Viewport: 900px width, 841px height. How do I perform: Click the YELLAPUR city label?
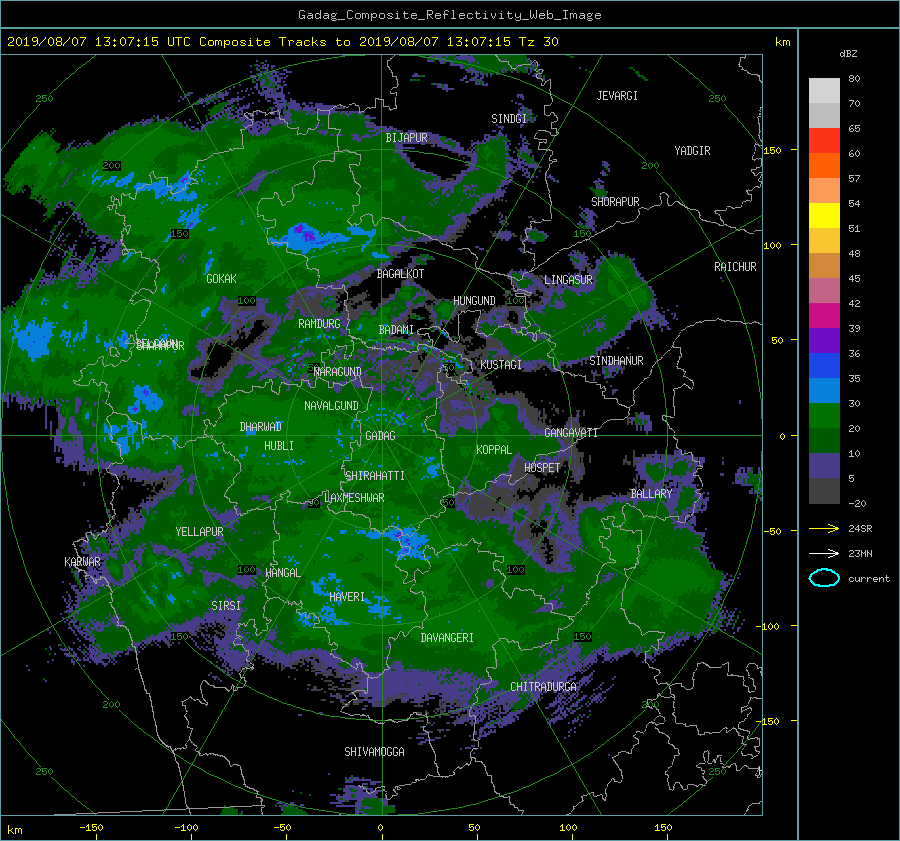click(x=199, y=532)
